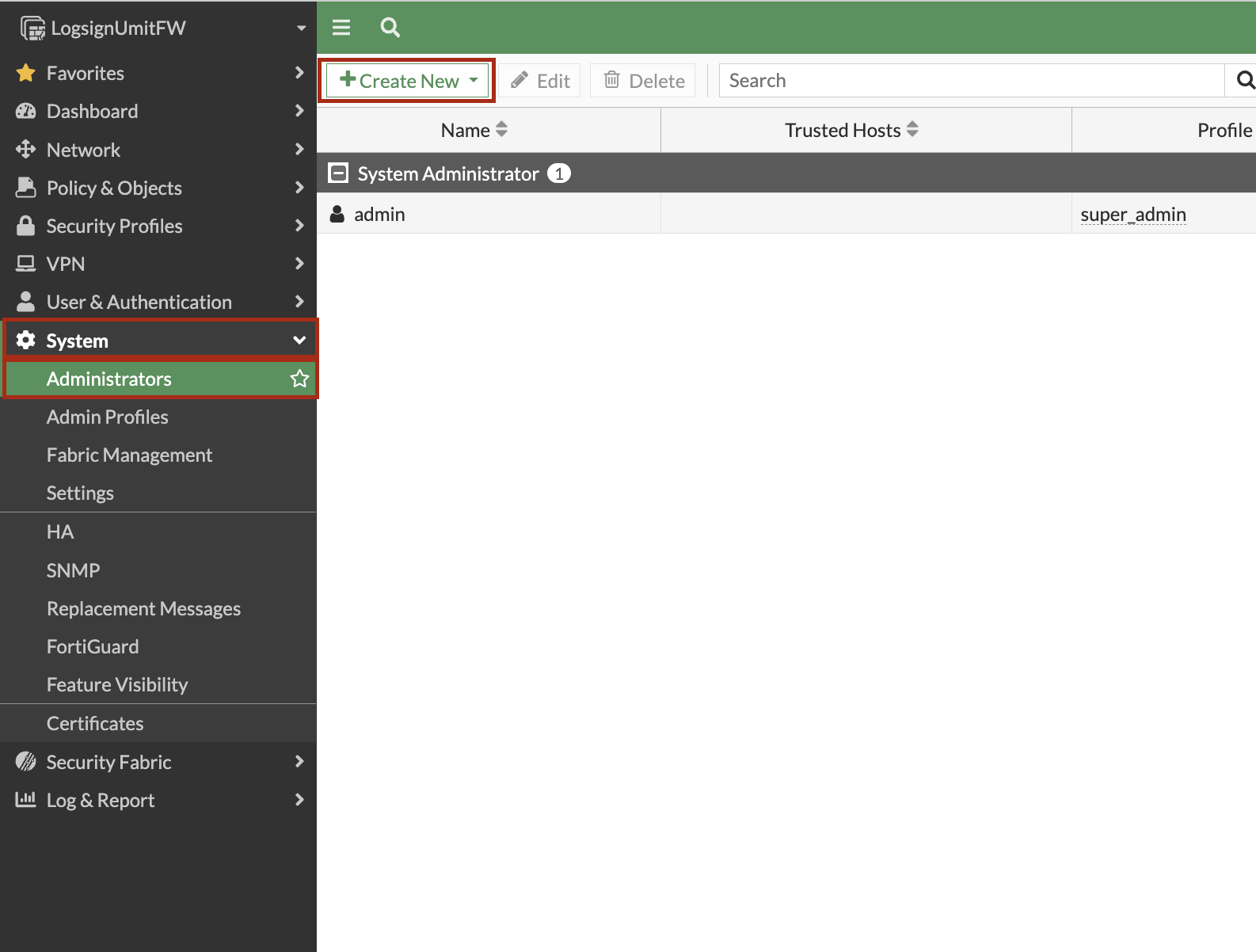Click the Security Fabric icon
The width and height of the screenshot is (1256, 952).
pos(26,761)
